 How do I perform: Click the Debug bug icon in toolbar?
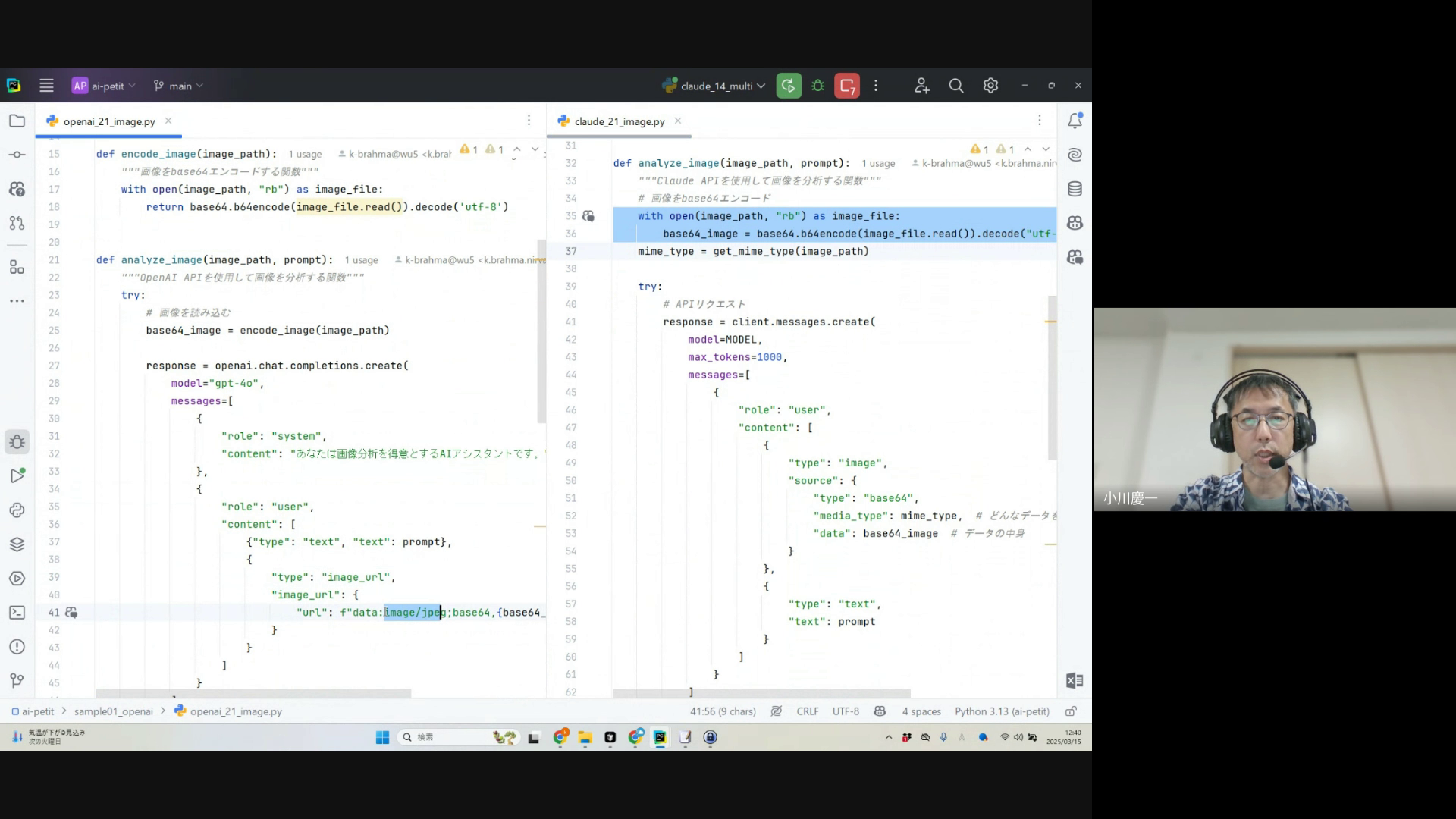point(817,86)
